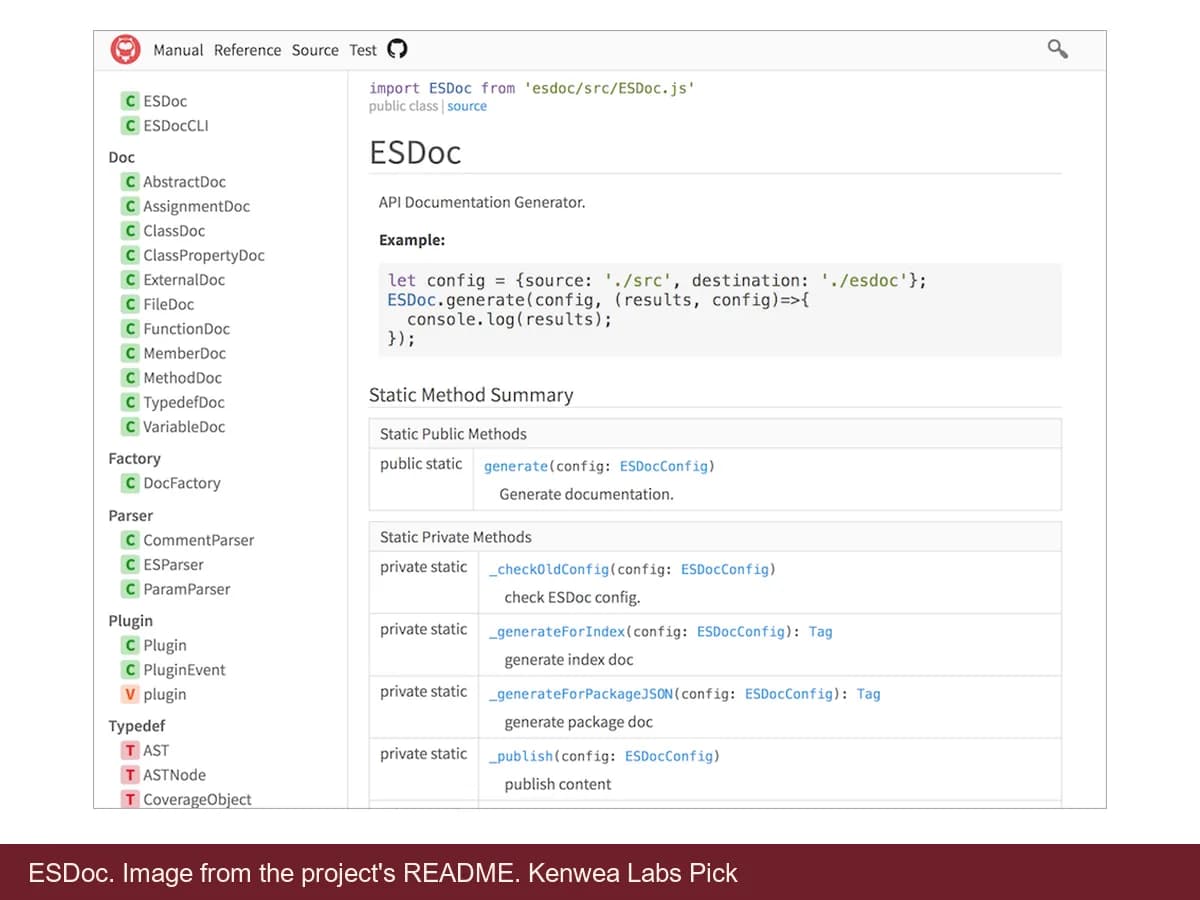Open the Manual menu item
This screenshot has width=1200, height=900.
(178, 50)
